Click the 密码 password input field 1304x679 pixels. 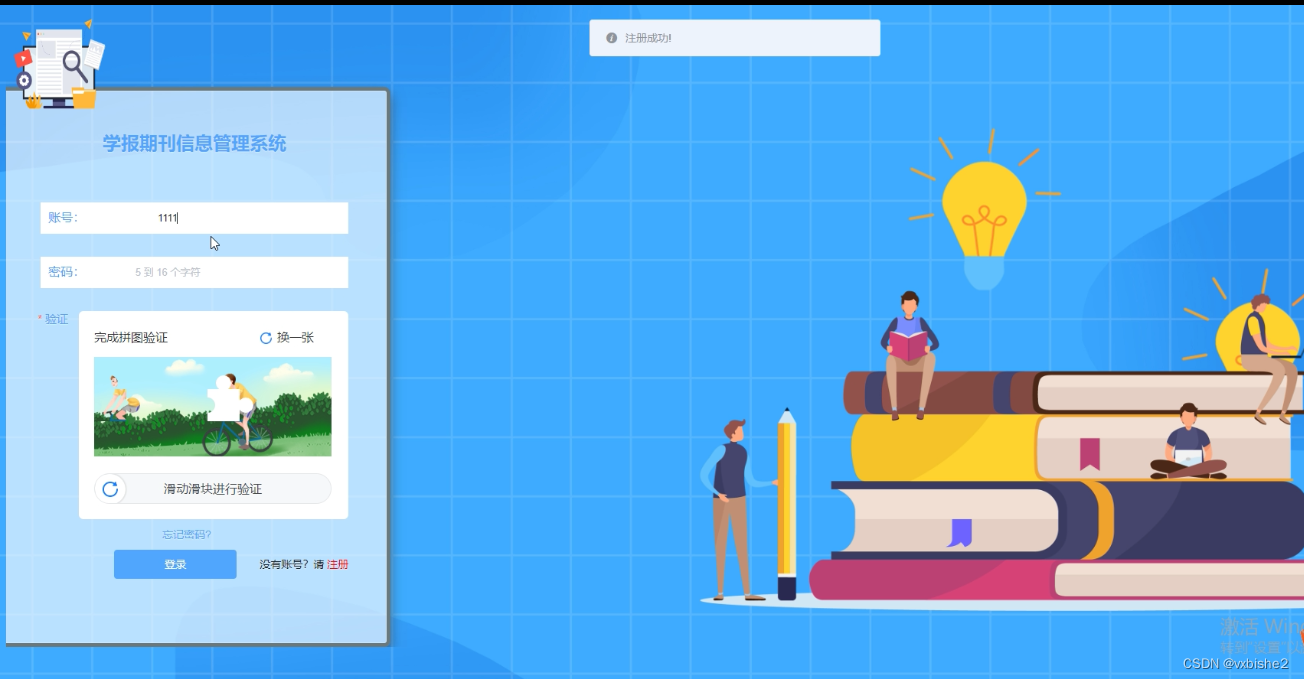click(x=194, y=272)
